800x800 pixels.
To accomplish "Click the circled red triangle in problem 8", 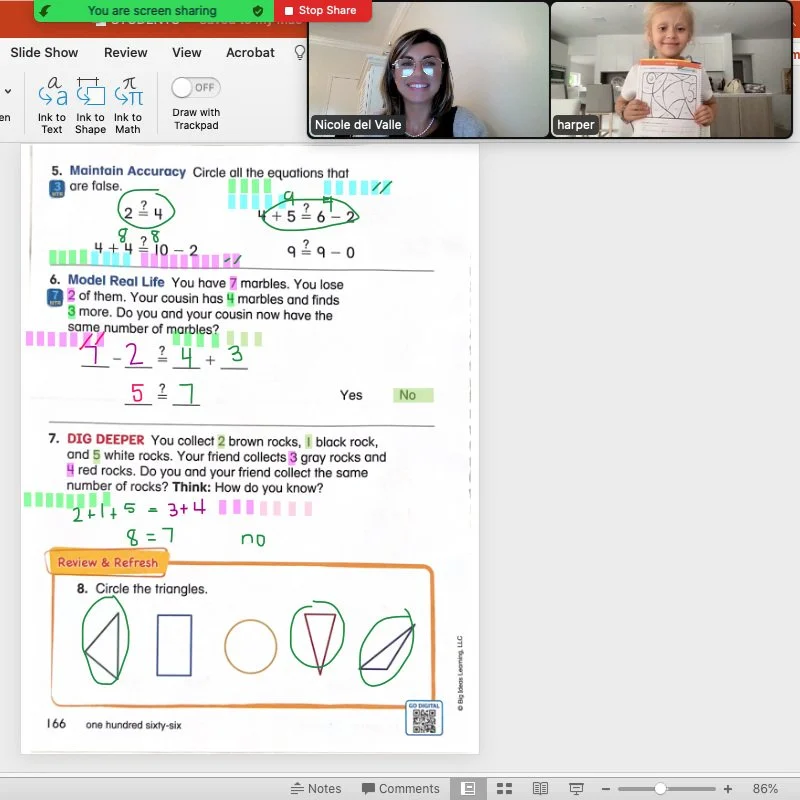I will coord(319,642).
